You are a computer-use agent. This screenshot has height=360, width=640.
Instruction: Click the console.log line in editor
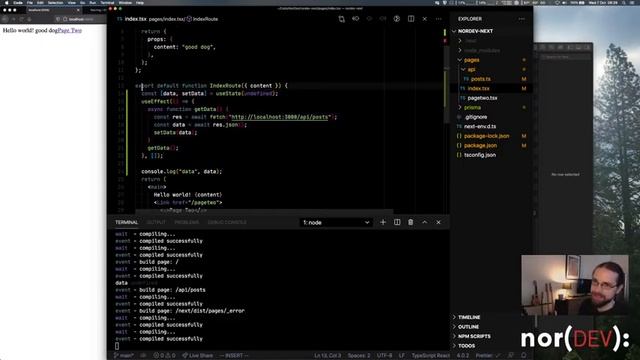[182, 171]
